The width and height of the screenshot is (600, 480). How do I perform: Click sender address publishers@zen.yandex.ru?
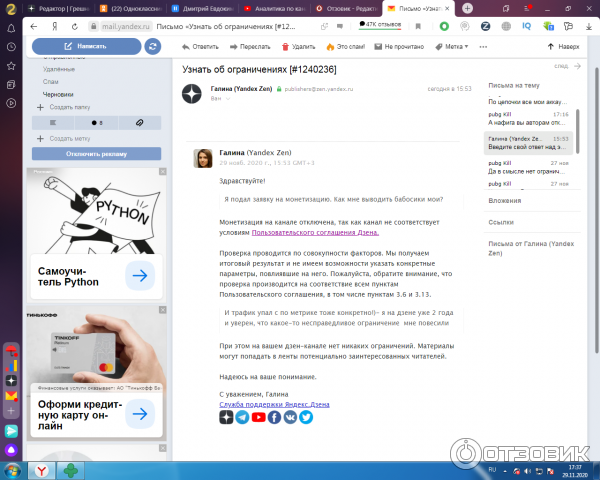(x=318, y=89)
